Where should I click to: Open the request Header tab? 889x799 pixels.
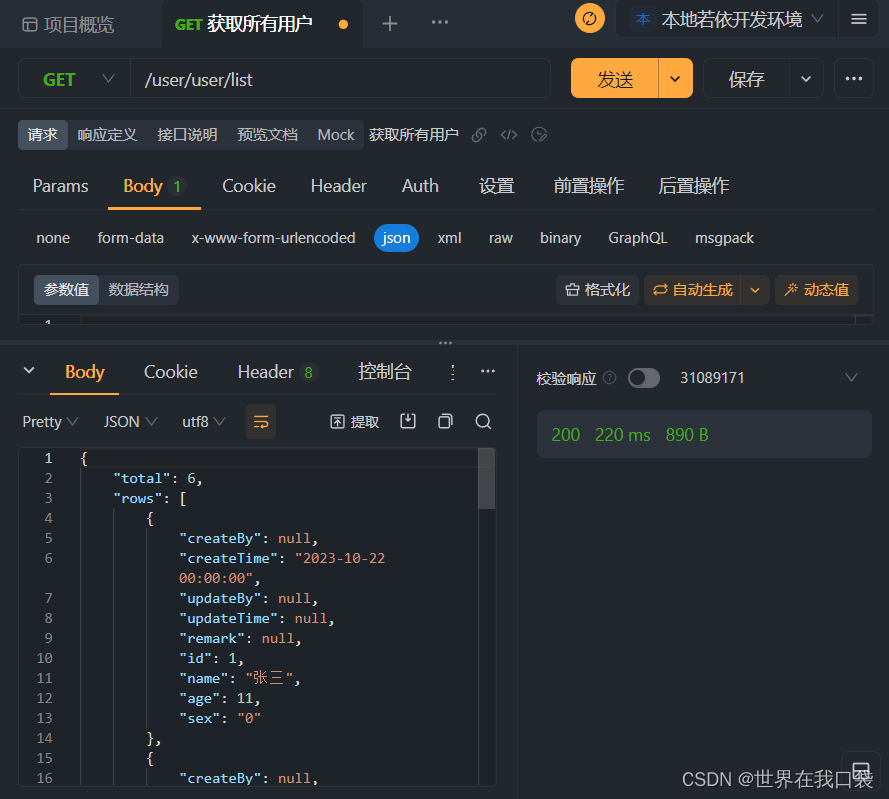coord(338,186)
